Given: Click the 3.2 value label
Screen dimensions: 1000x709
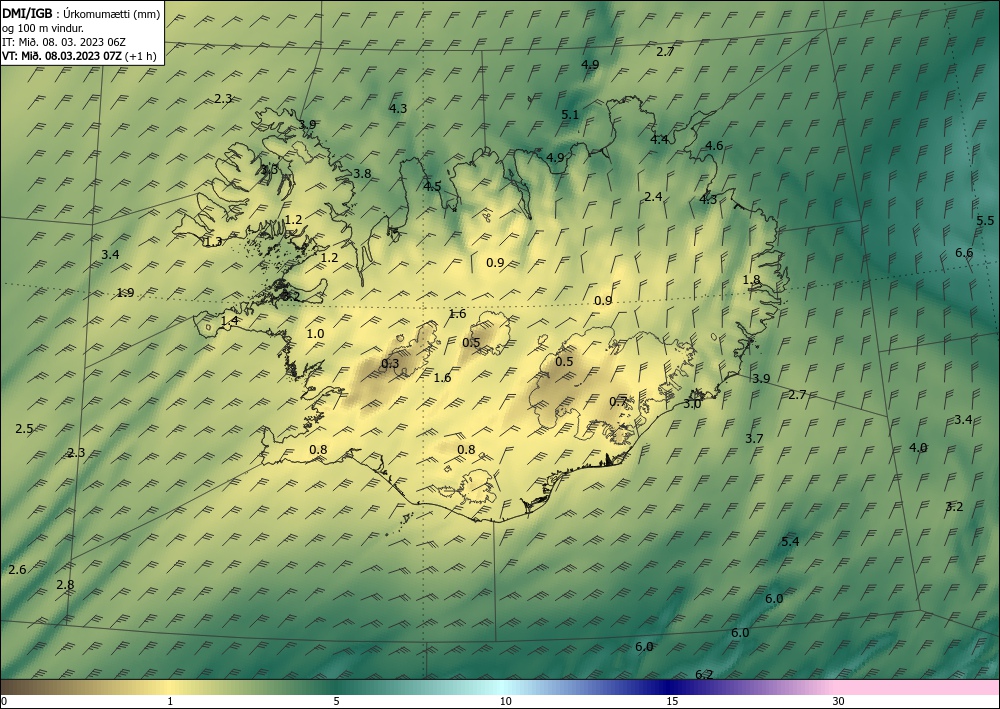Looking at the screenshot, I should click(x=954, y=507).
